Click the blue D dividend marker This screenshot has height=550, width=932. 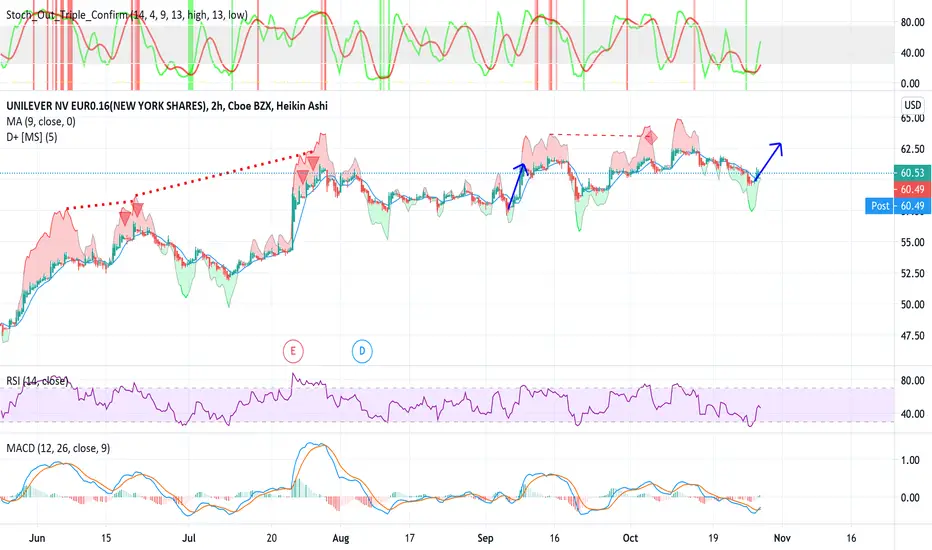tap(362, 351)
